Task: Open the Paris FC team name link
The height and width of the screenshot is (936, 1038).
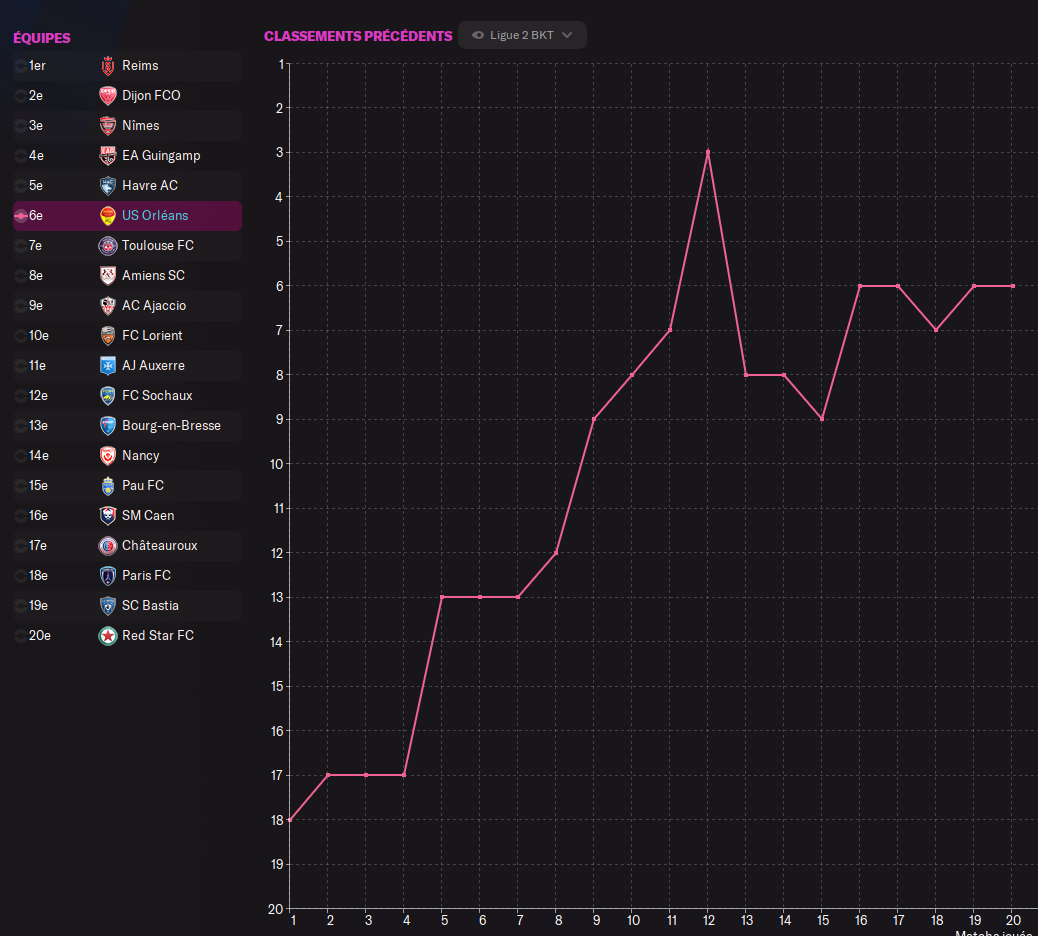Action: pos(146,576)
